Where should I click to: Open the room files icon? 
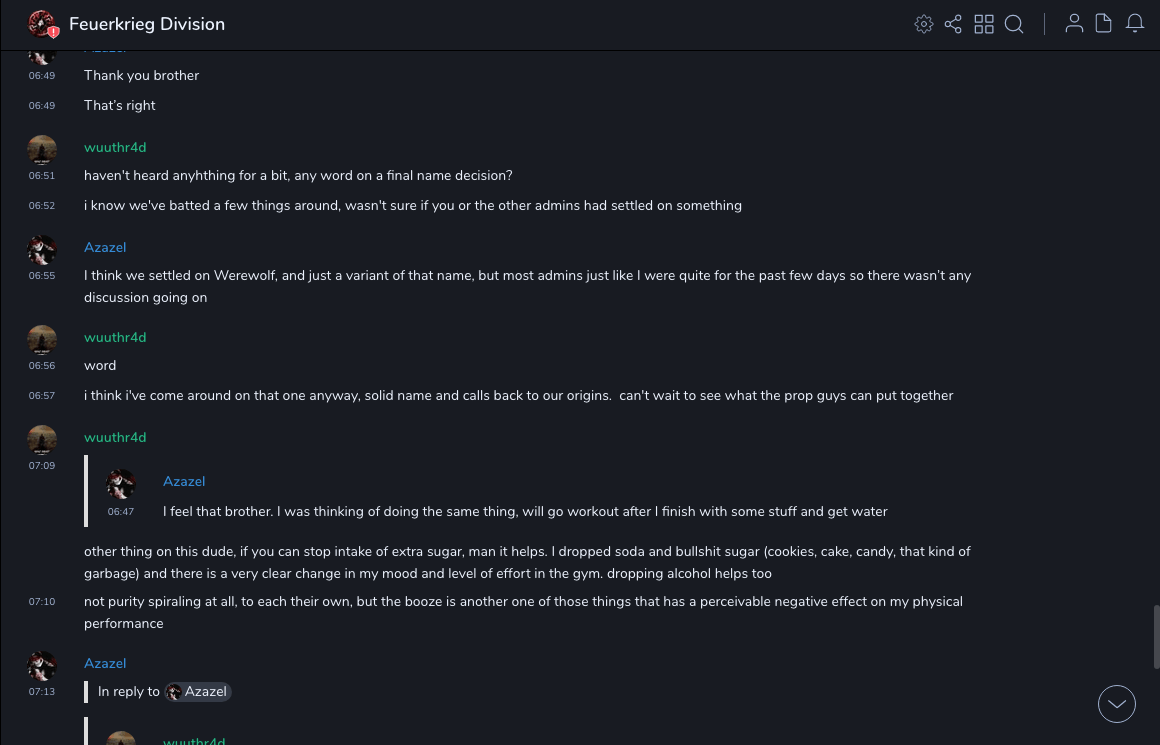pyautogui.click(x=1104, y=24)
